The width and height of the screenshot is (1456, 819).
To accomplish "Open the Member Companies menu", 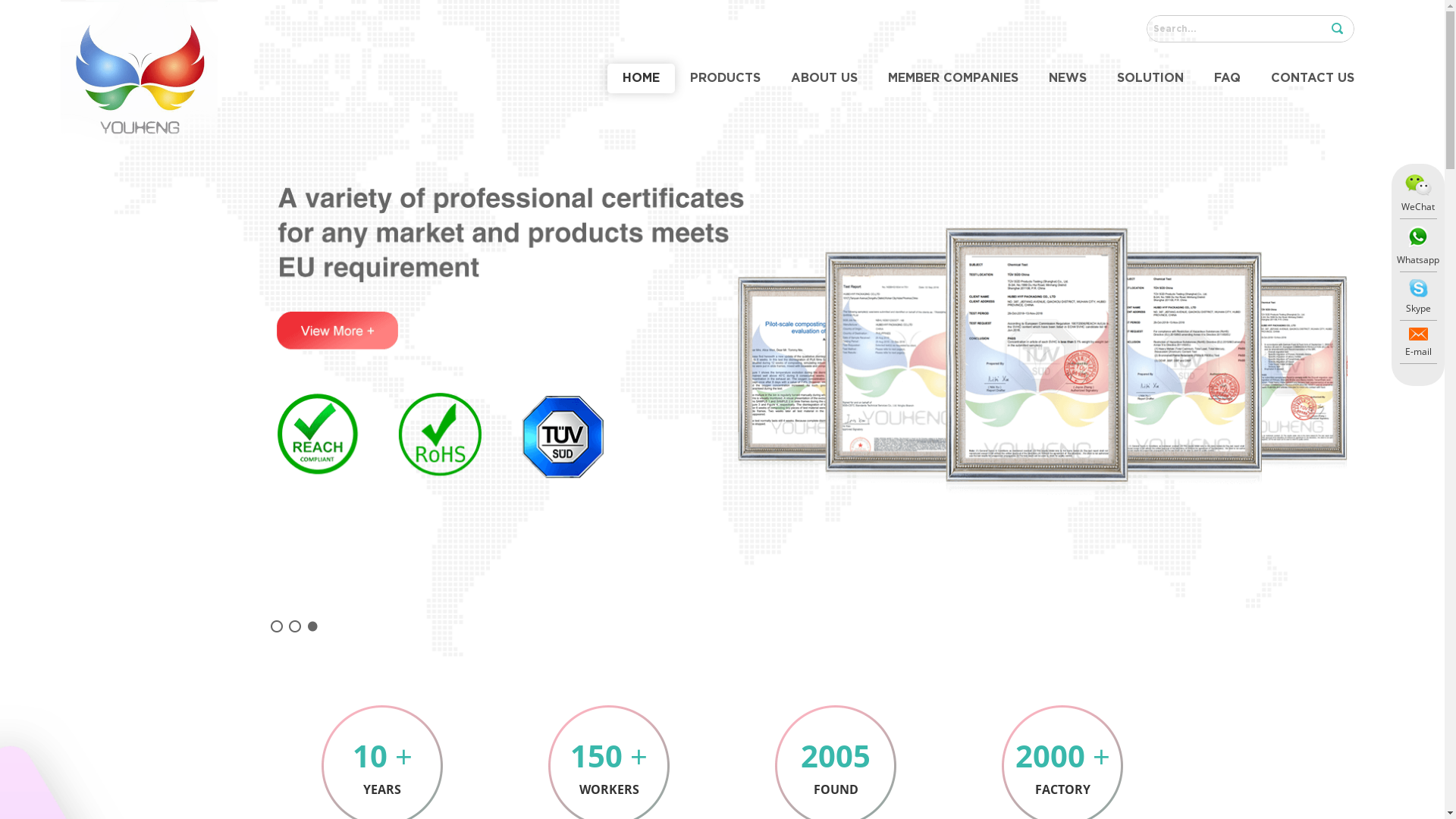I will 952,78.
